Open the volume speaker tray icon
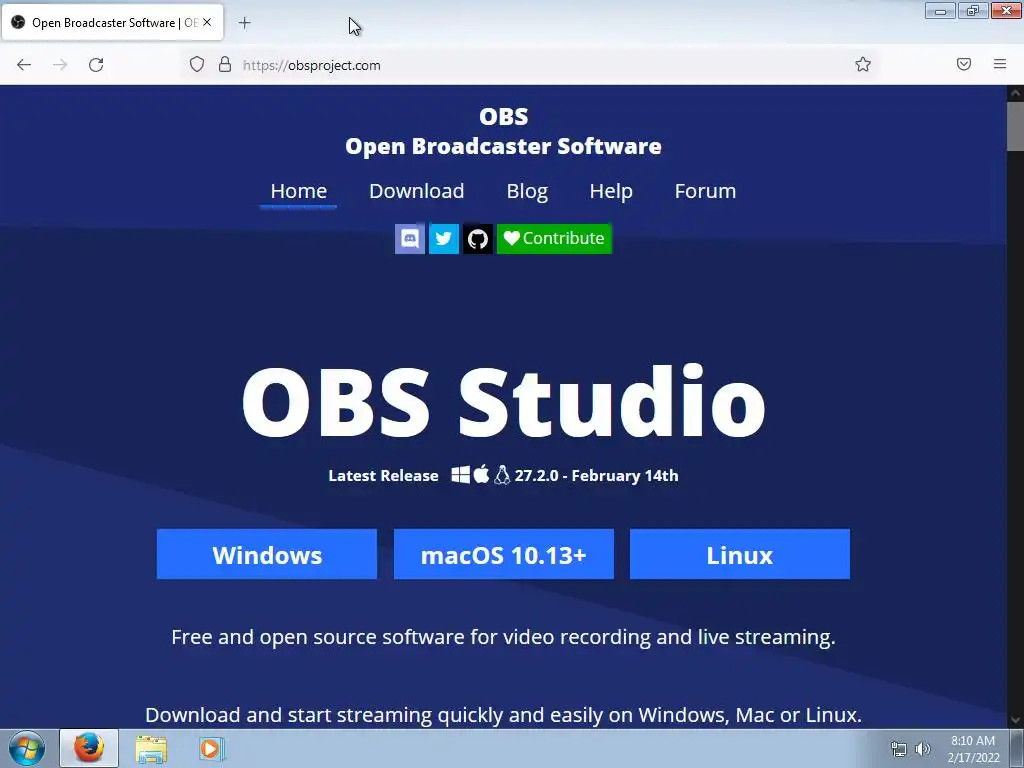Image resolution: width=1024 pixels, height=768 pixels. 923,749
